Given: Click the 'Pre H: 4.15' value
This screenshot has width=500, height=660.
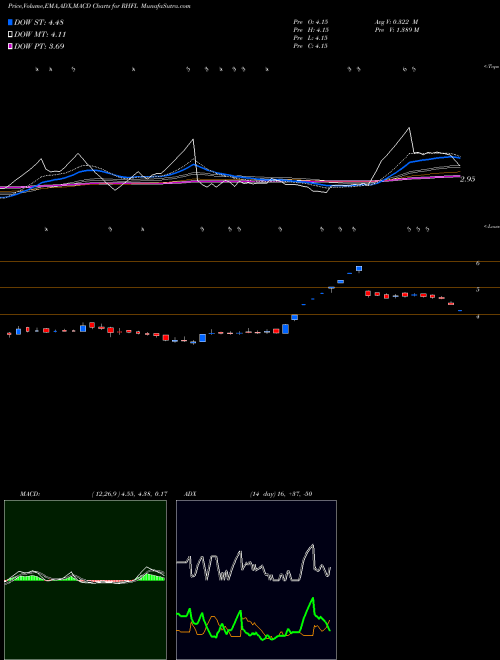Looking at the screenshot, I should click(x=311, y=30).
